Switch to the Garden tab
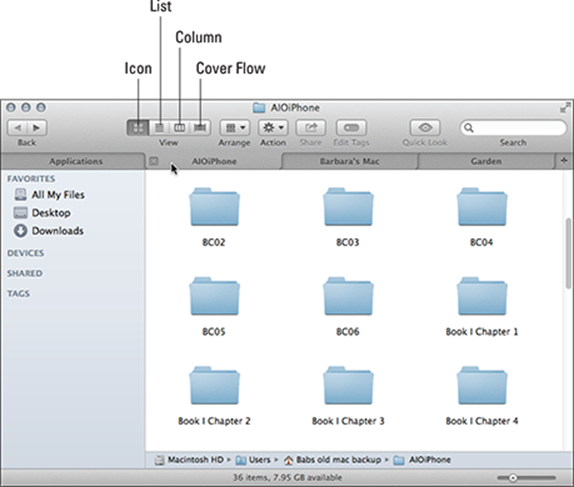Image resolution: width=574 pixels, height=487 pixels. click(486, 161)
